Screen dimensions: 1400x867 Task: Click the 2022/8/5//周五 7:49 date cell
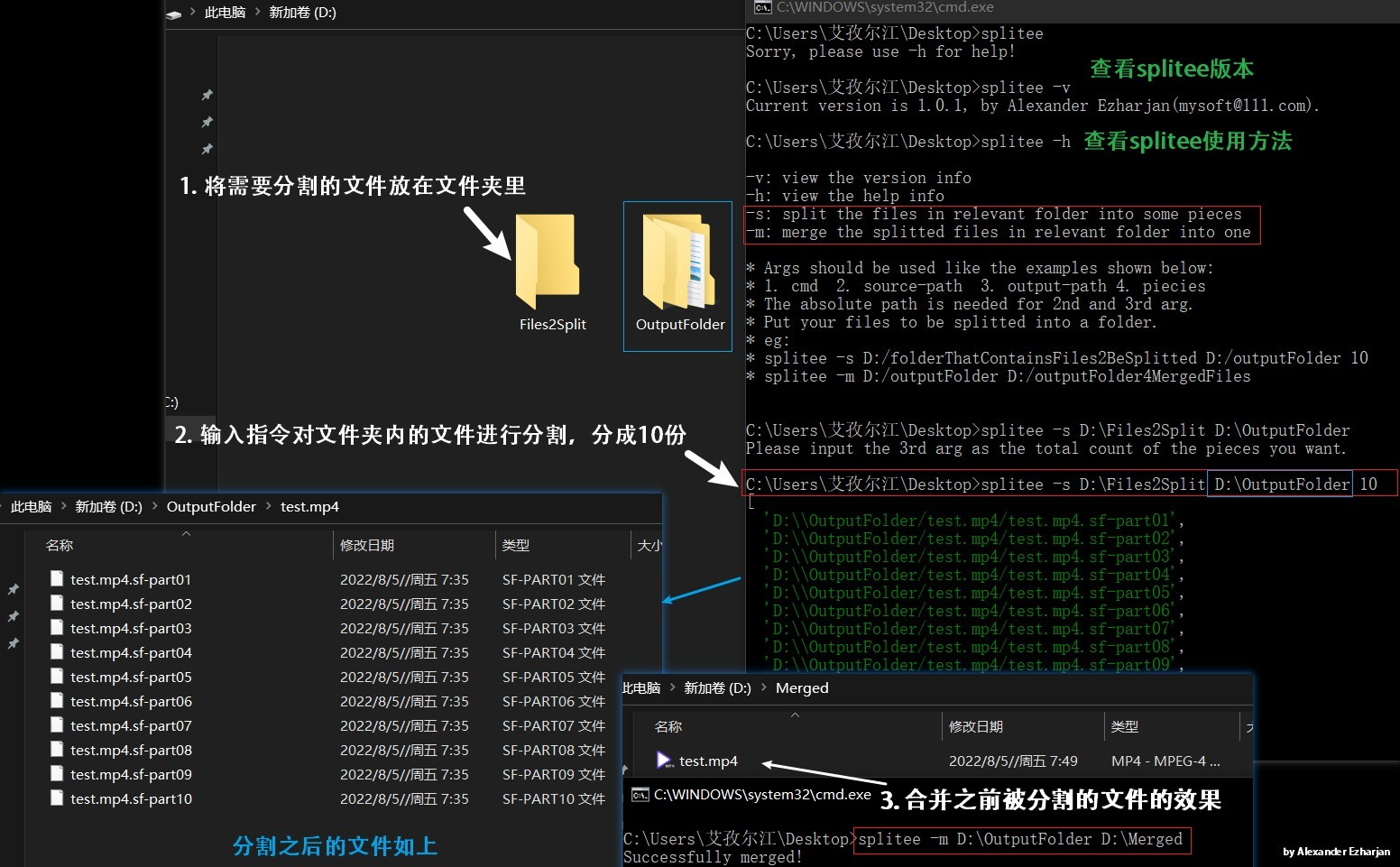pos(1013,761)
